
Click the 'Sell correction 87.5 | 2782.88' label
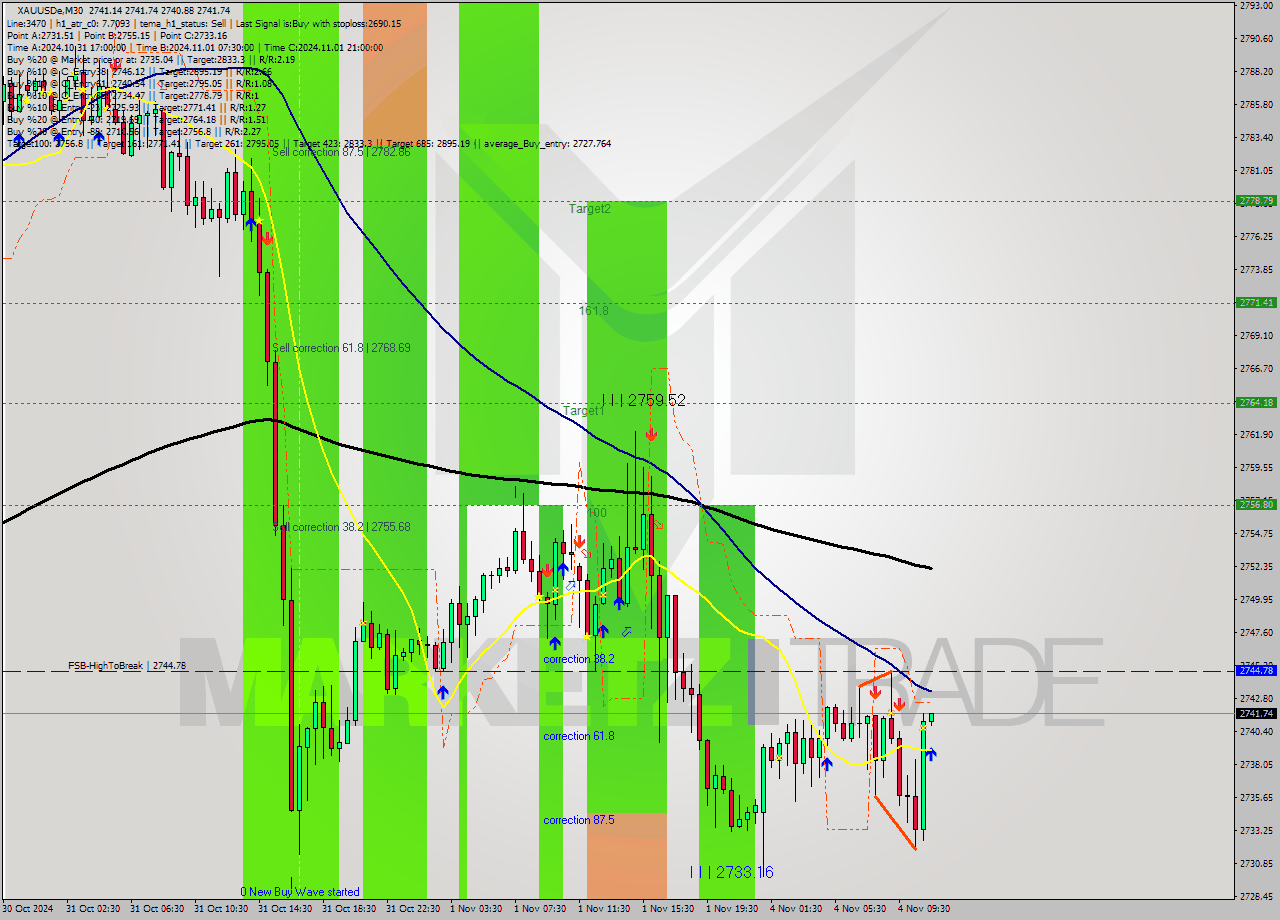tap(341, 152)
